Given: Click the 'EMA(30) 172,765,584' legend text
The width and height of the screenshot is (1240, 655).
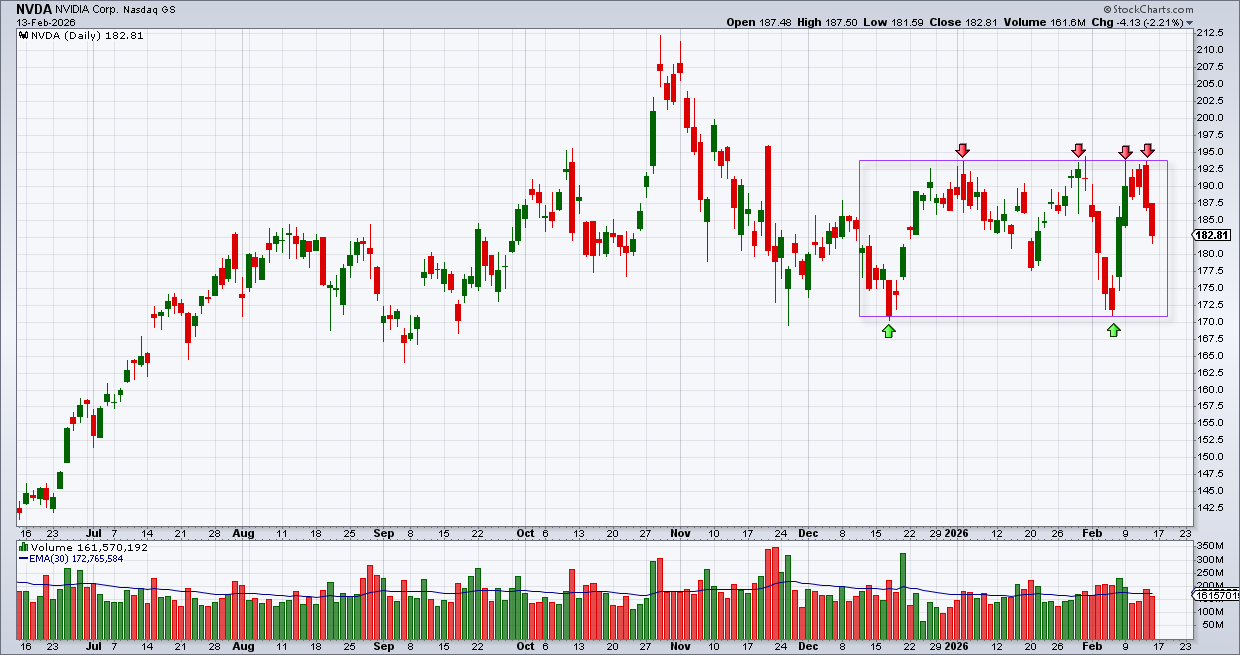Looking at the screenshot, I should tap(78, 559).
